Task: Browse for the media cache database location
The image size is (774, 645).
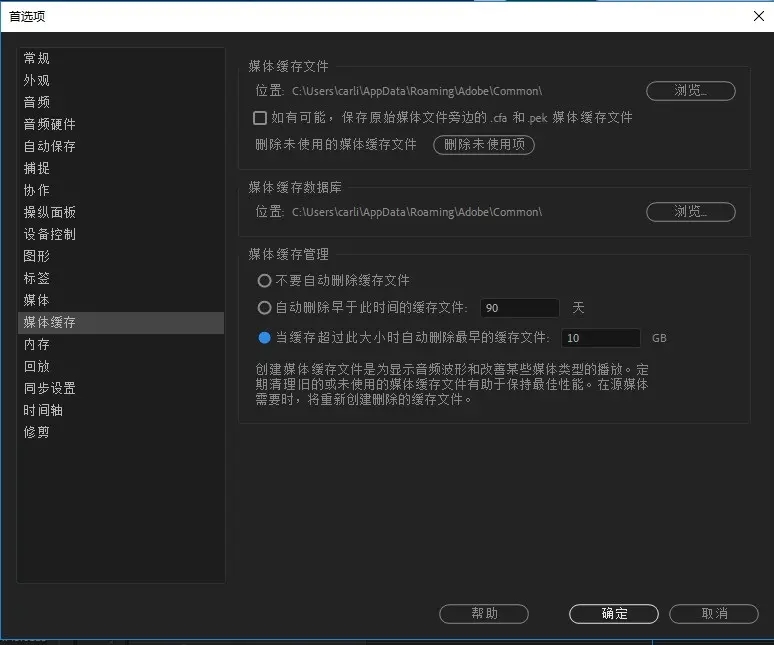Action: click(691, 212)
